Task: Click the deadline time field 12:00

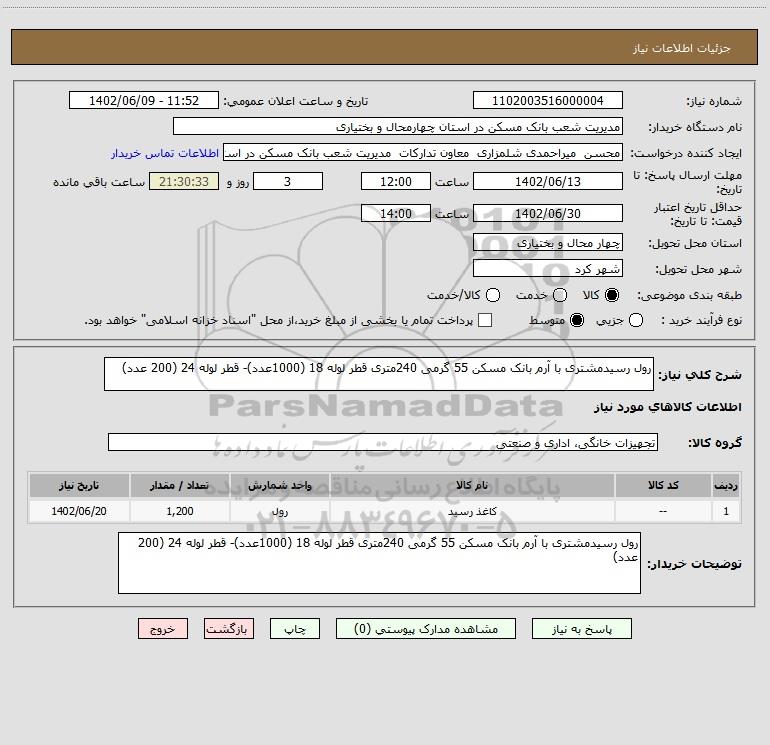Action: 396,181
